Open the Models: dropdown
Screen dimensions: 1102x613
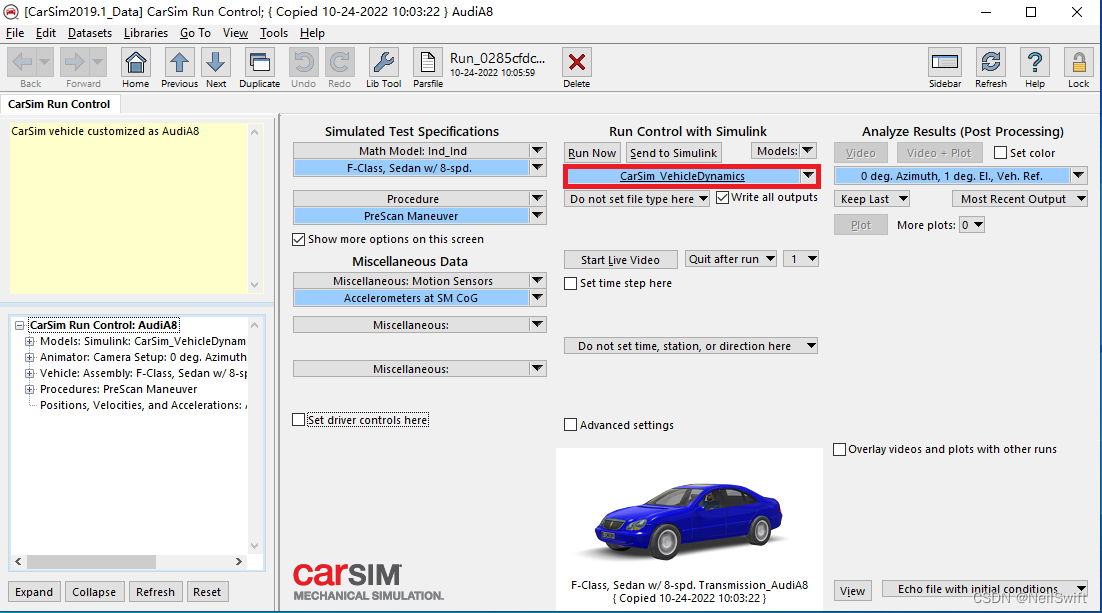(x=783, y=151)
